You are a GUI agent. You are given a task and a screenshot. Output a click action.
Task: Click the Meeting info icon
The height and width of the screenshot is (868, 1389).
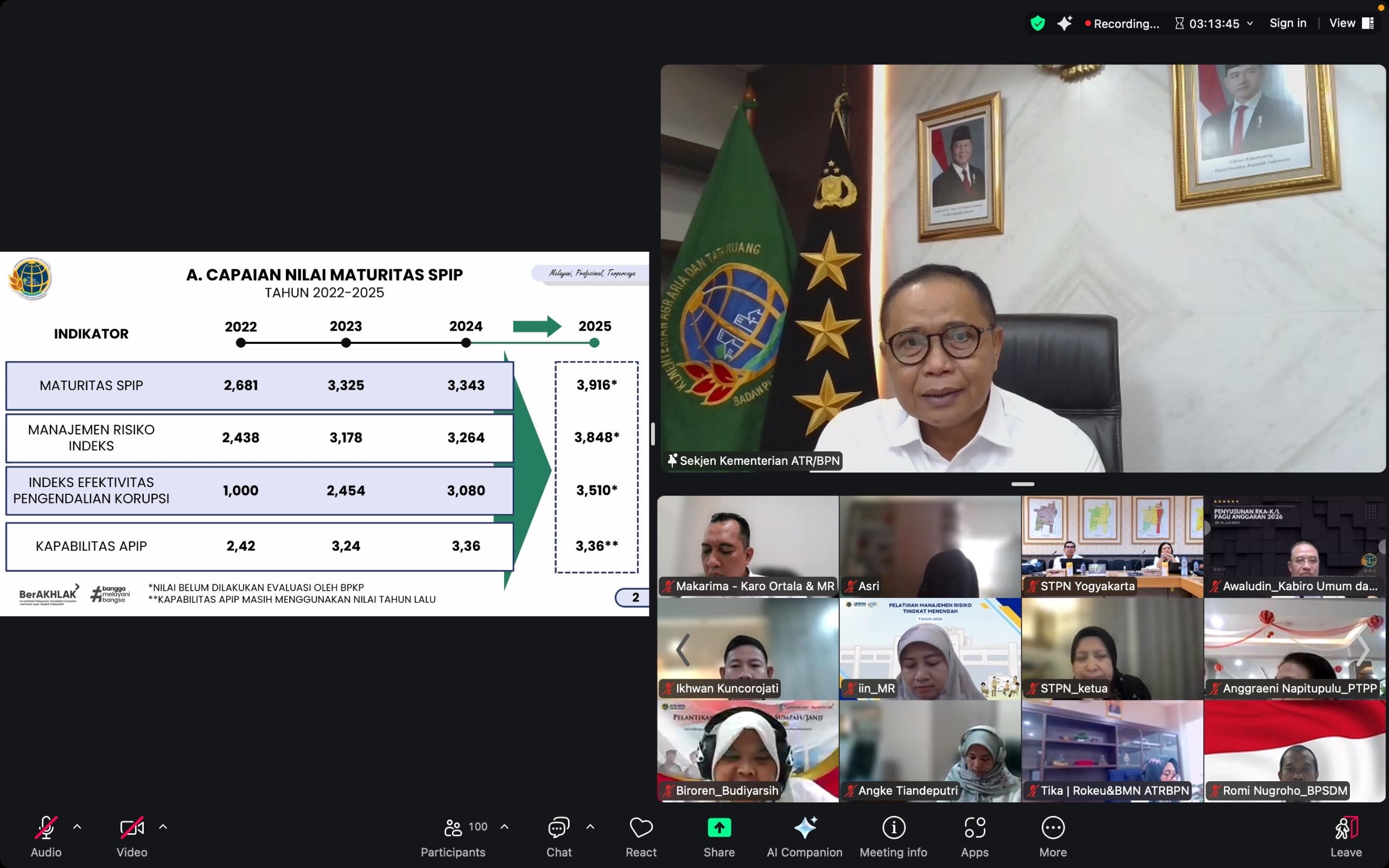pos(893,827)
